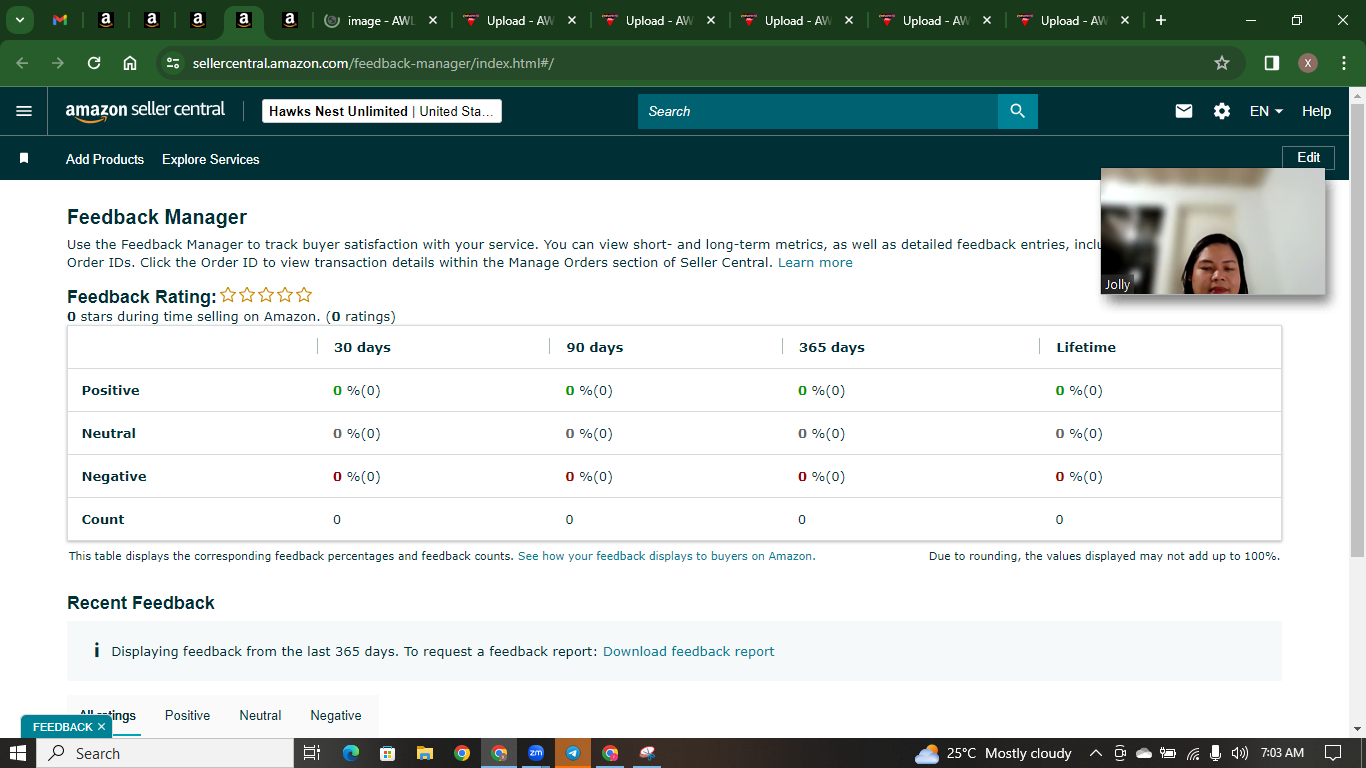1366x768 pixels.
Task: Open the Add Products link
Action: [x=105, y=159]
